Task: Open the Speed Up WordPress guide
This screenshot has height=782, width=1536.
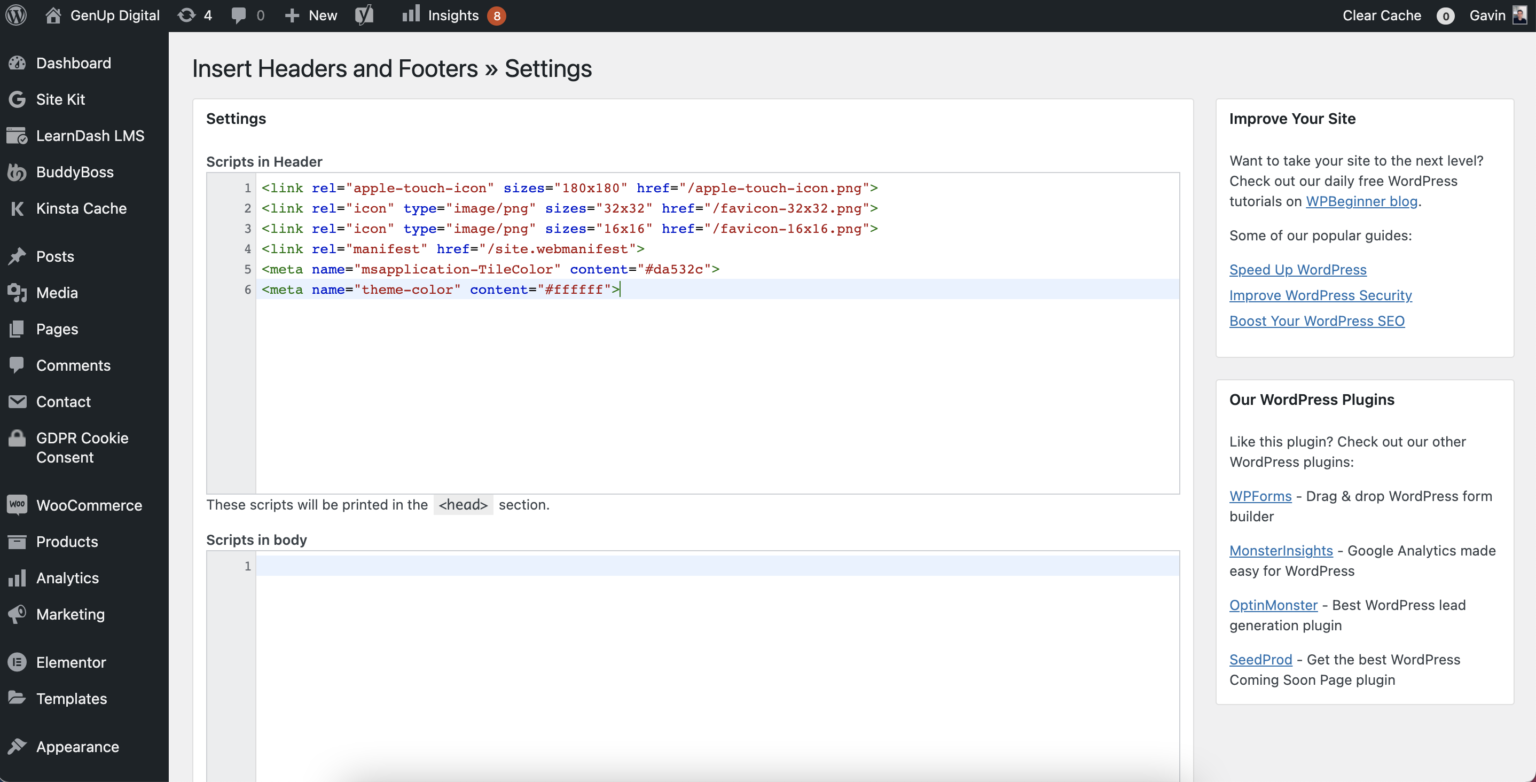Action: pos(1297,270)
